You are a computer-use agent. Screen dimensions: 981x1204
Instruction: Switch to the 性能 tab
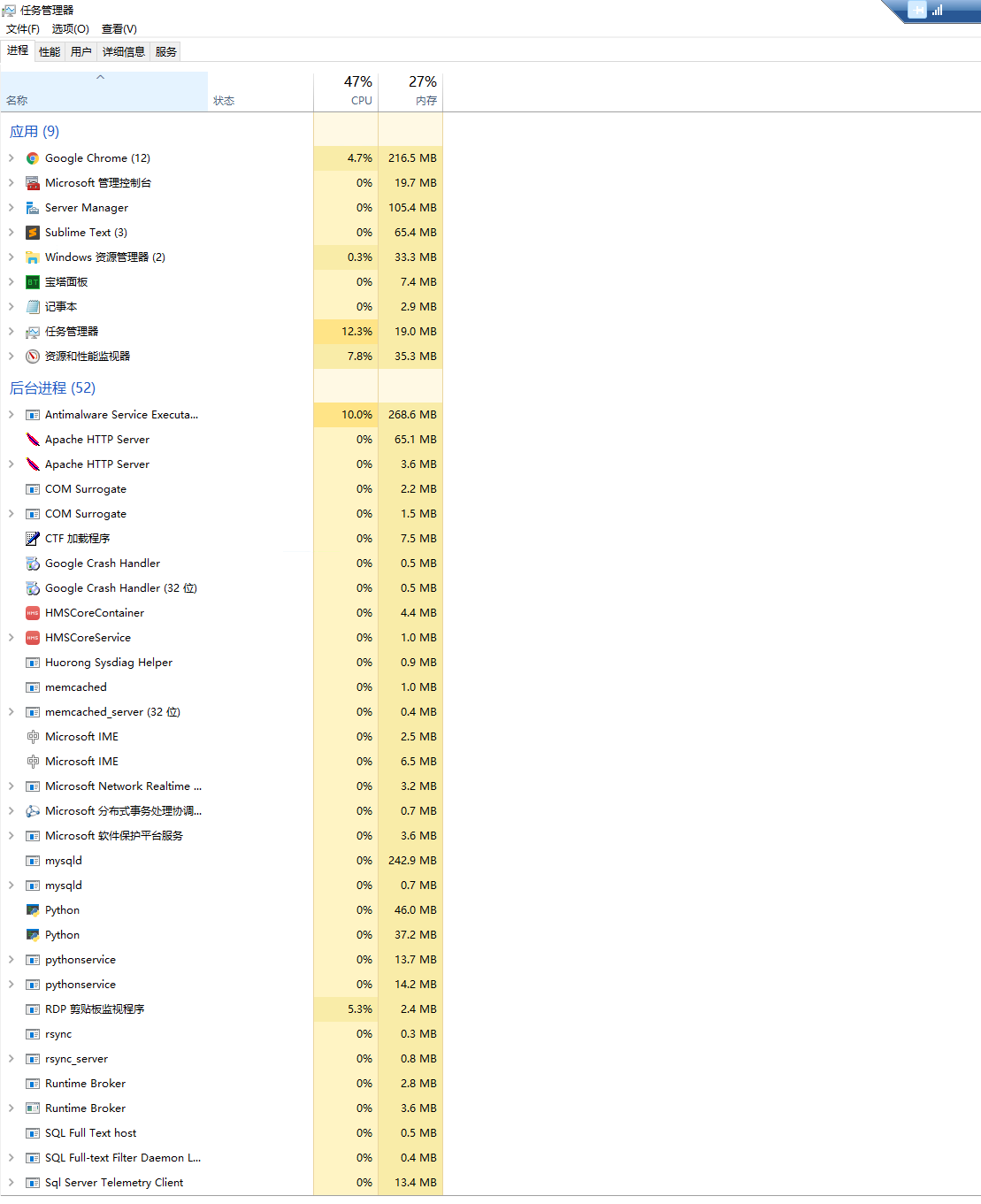[x=50, y=52]
